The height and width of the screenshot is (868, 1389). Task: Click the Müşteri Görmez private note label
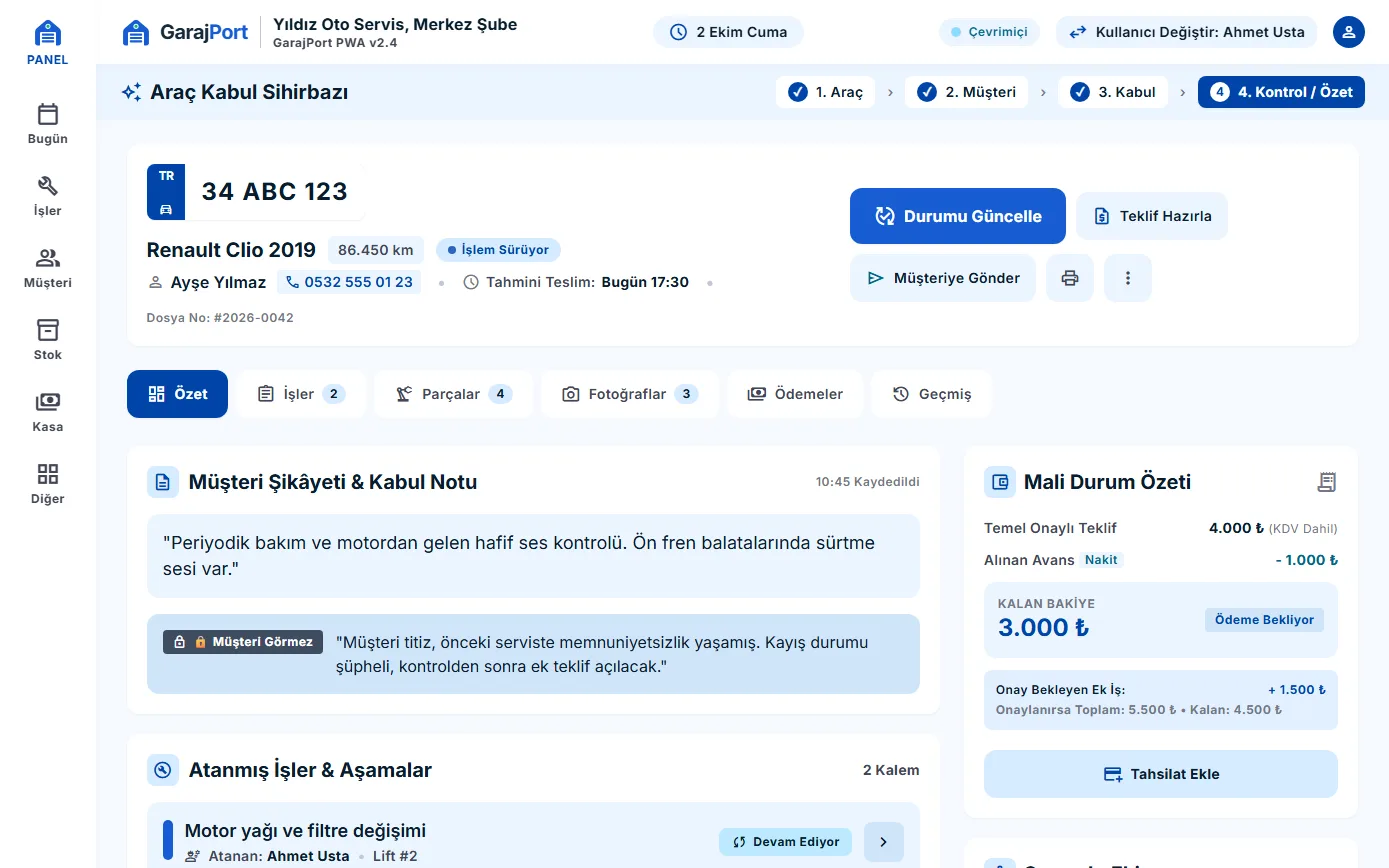point(243,642)
